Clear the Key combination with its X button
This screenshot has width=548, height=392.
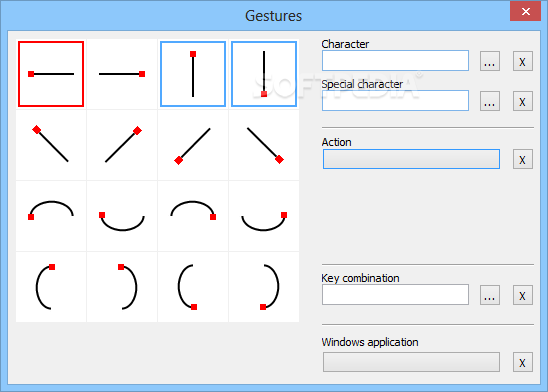(523, 295)
